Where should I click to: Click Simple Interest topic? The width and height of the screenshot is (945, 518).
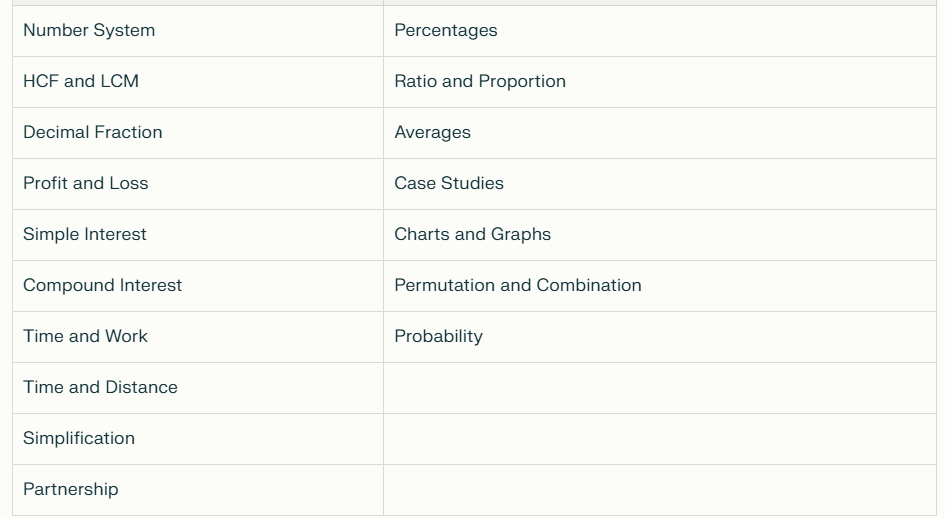pyautogui.click(x=84, y=235)
